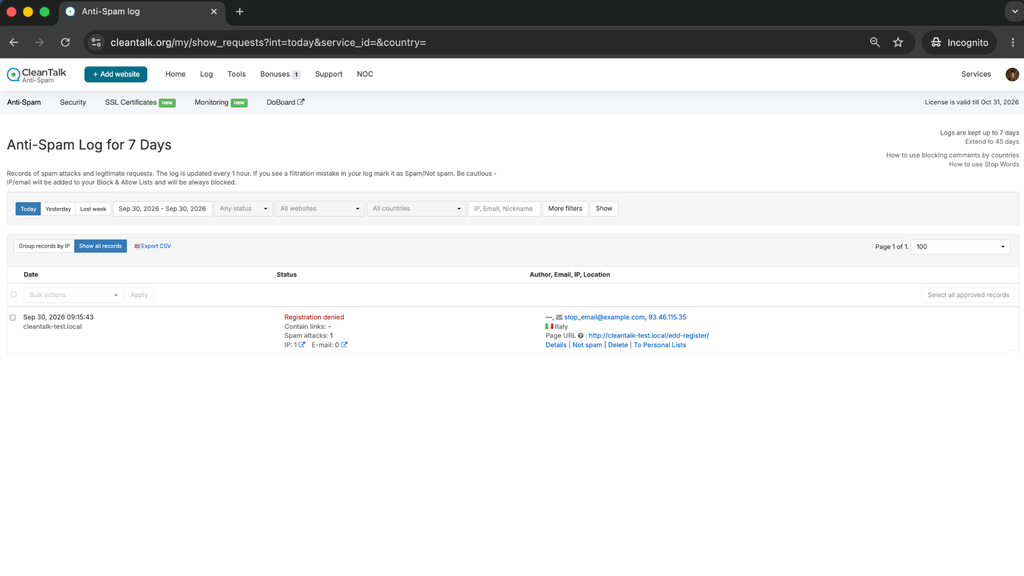The image size is (1024, 576).
Task: Open How to use Stop Words link
Action: [984, 165]
